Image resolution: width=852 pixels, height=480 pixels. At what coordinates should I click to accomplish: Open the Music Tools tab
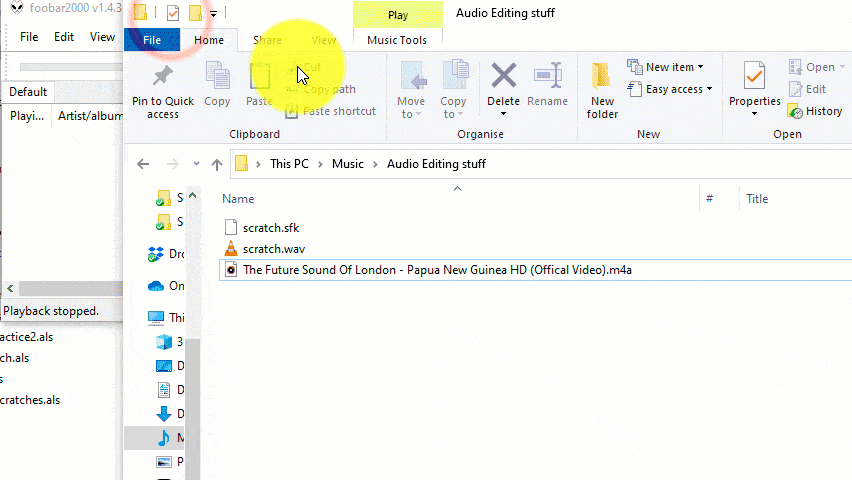point(397,40)
